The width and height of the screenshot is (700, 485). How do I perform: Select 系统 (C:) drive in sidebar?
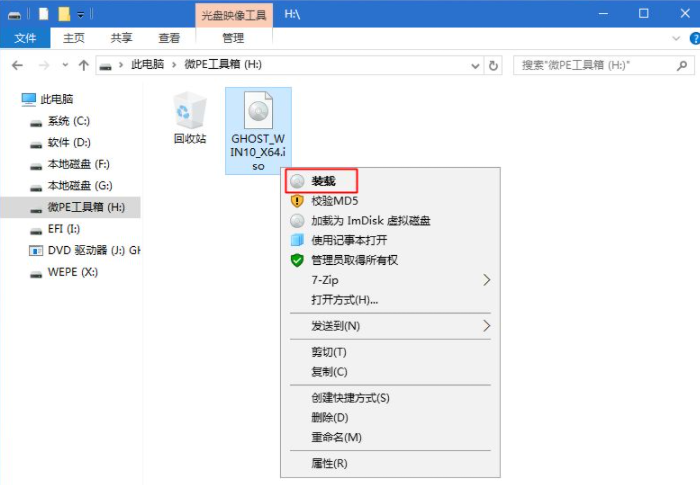click(68, 120)
